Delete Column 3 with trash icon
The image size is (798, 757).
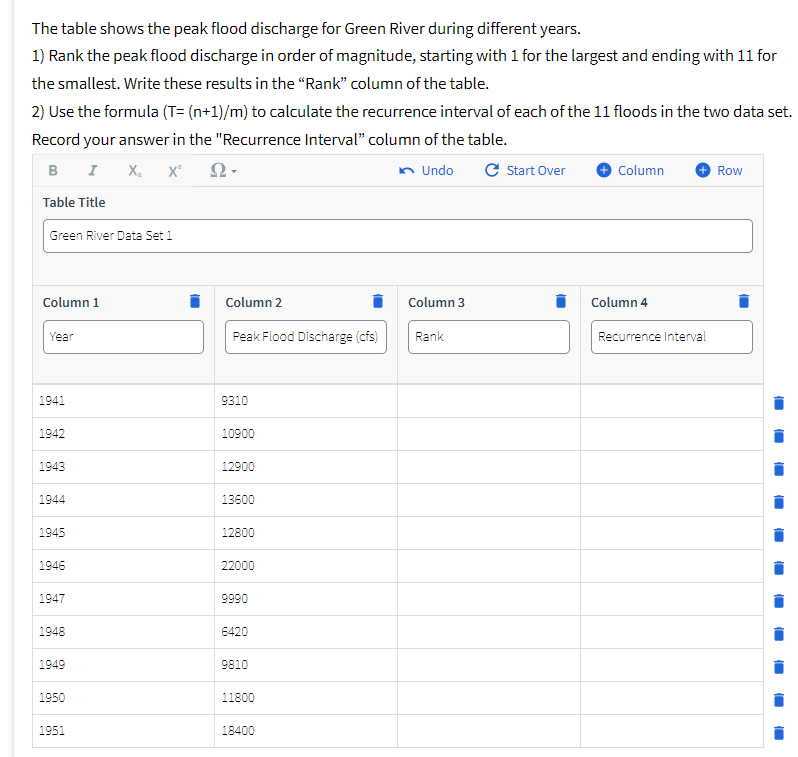[x=561, y=301]
